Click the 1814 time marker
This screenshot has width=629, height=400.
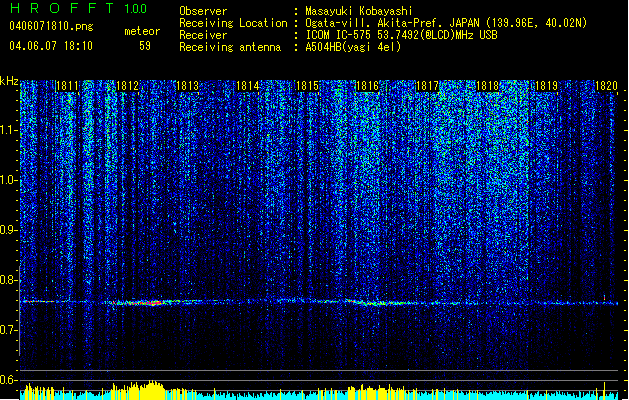248,86
